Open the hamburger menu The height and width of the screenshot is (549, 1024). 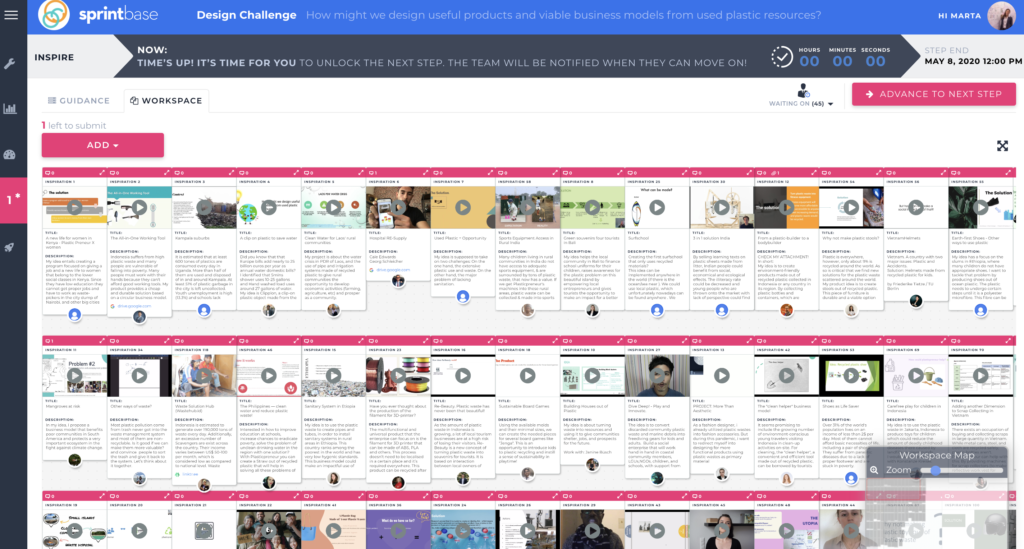[11, 14]
